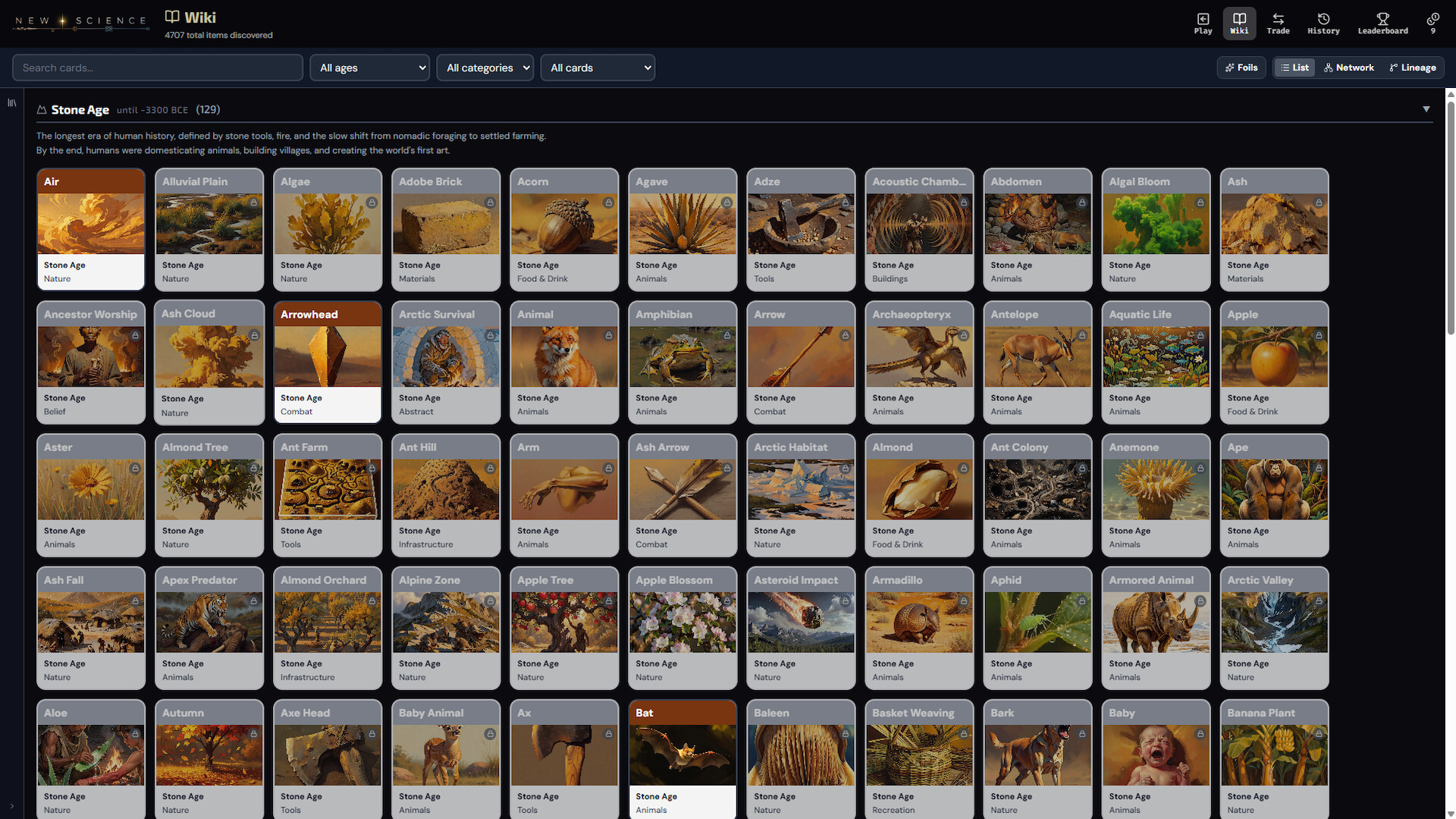Open the Anemone card
Screen dimensions: 1456x819
[x=1156, y=495]
